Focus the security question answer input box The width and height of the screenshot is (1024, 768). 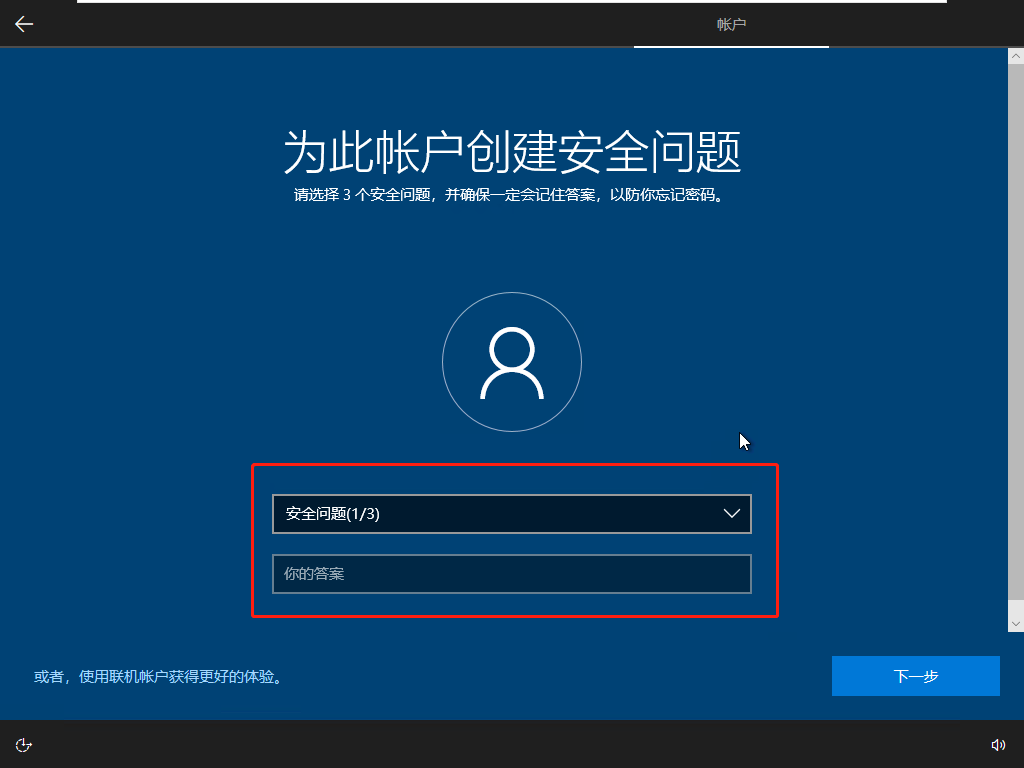[512, 574]
